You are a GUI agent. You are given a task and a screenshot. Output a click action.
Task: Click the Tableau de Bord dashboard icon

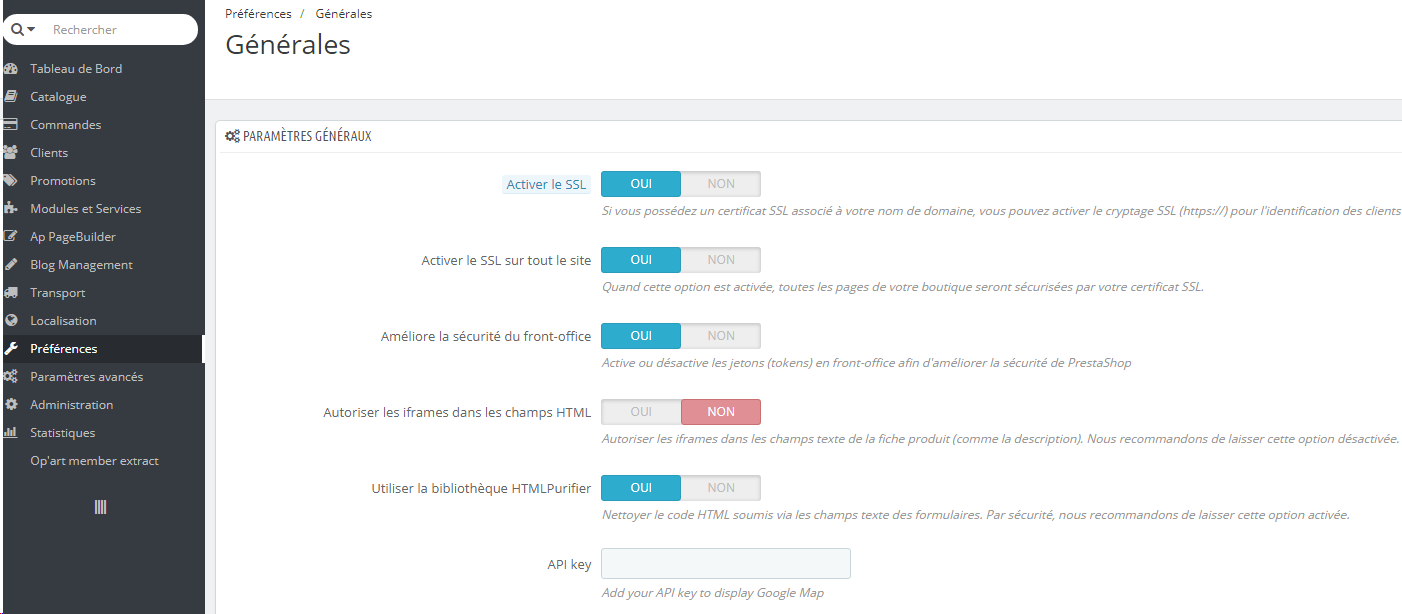click(x=11, y=69)
